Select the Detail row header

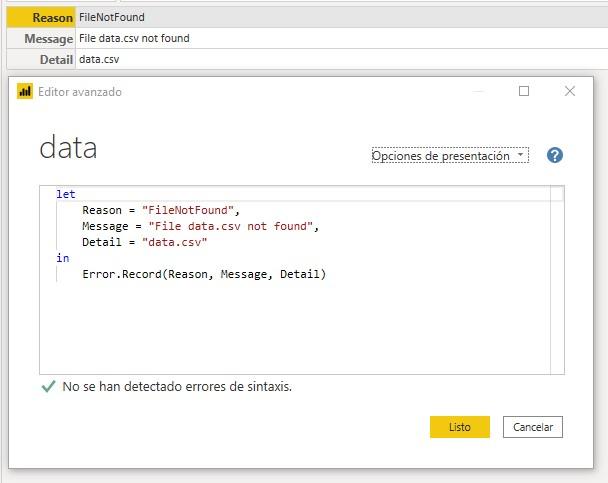click(x=41, y=59)
